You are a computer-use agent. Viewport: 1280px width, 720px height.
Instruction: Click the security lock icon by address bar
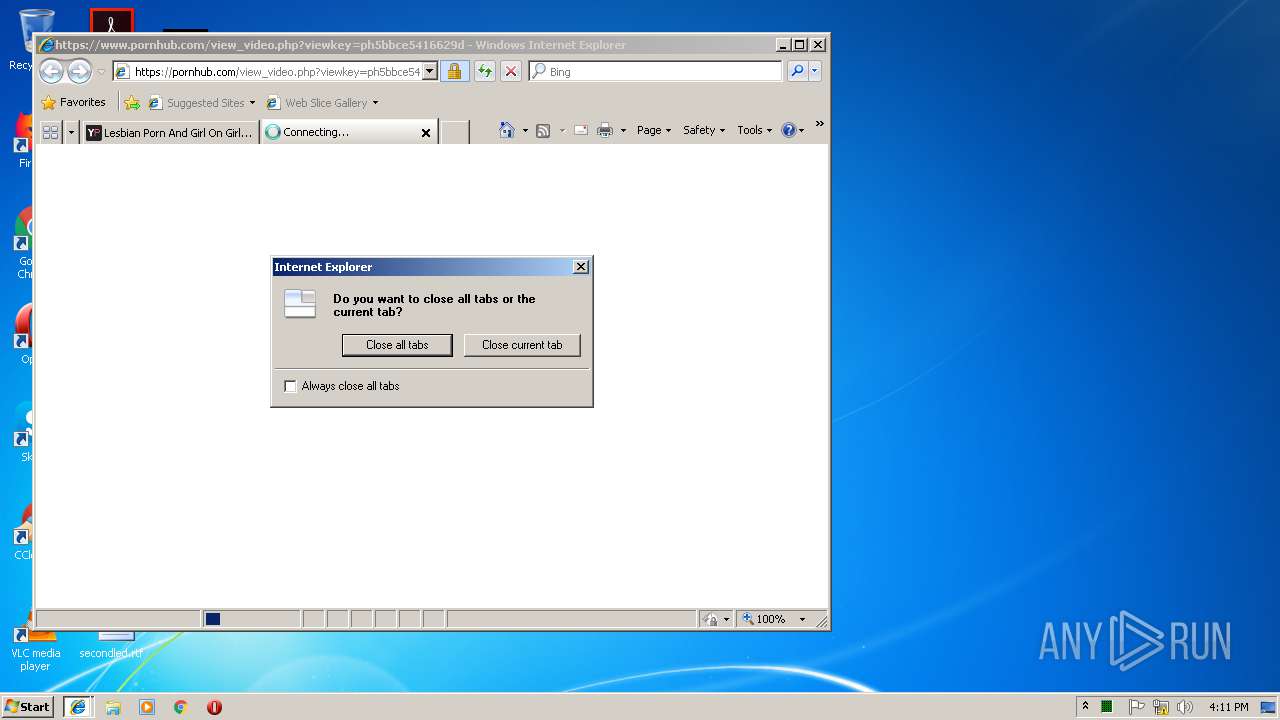point(454,71)
